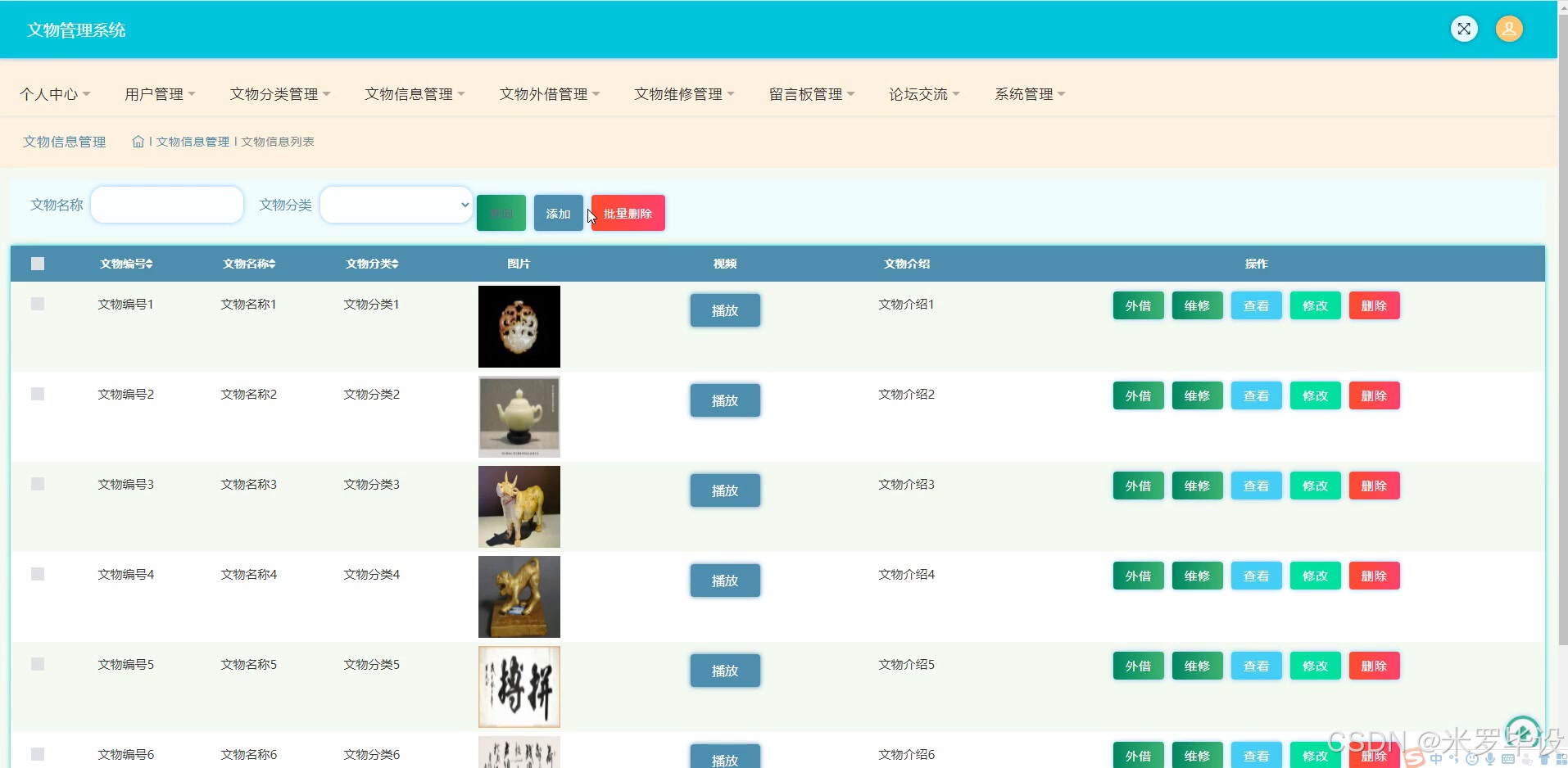Expand the 文物维修管理 menu
Viewport: 1568px width, 768px height.
(x=684, y=94)
